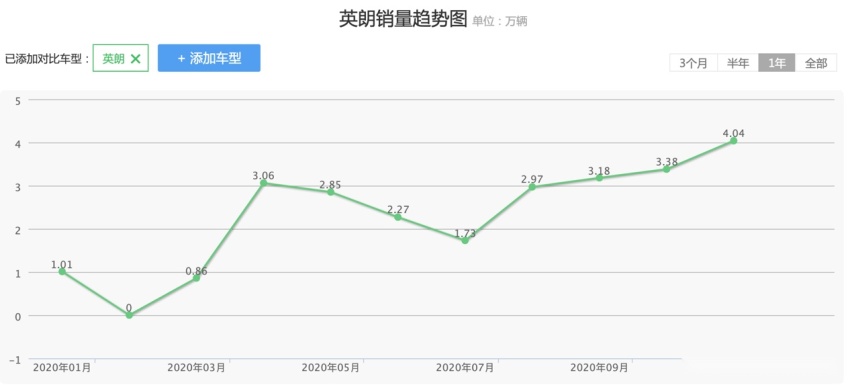
Task: Click the 2020年01月 axis label
Action: click(x=62, y=368)
